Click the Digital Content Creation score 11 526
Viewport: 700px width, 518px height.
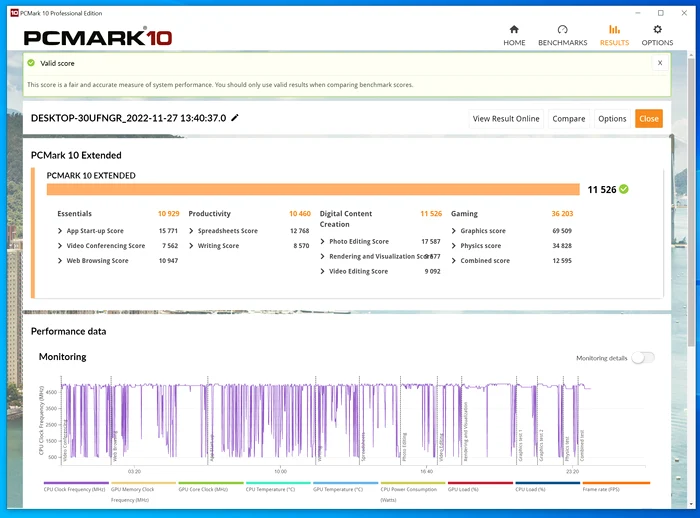click(431, 213)
